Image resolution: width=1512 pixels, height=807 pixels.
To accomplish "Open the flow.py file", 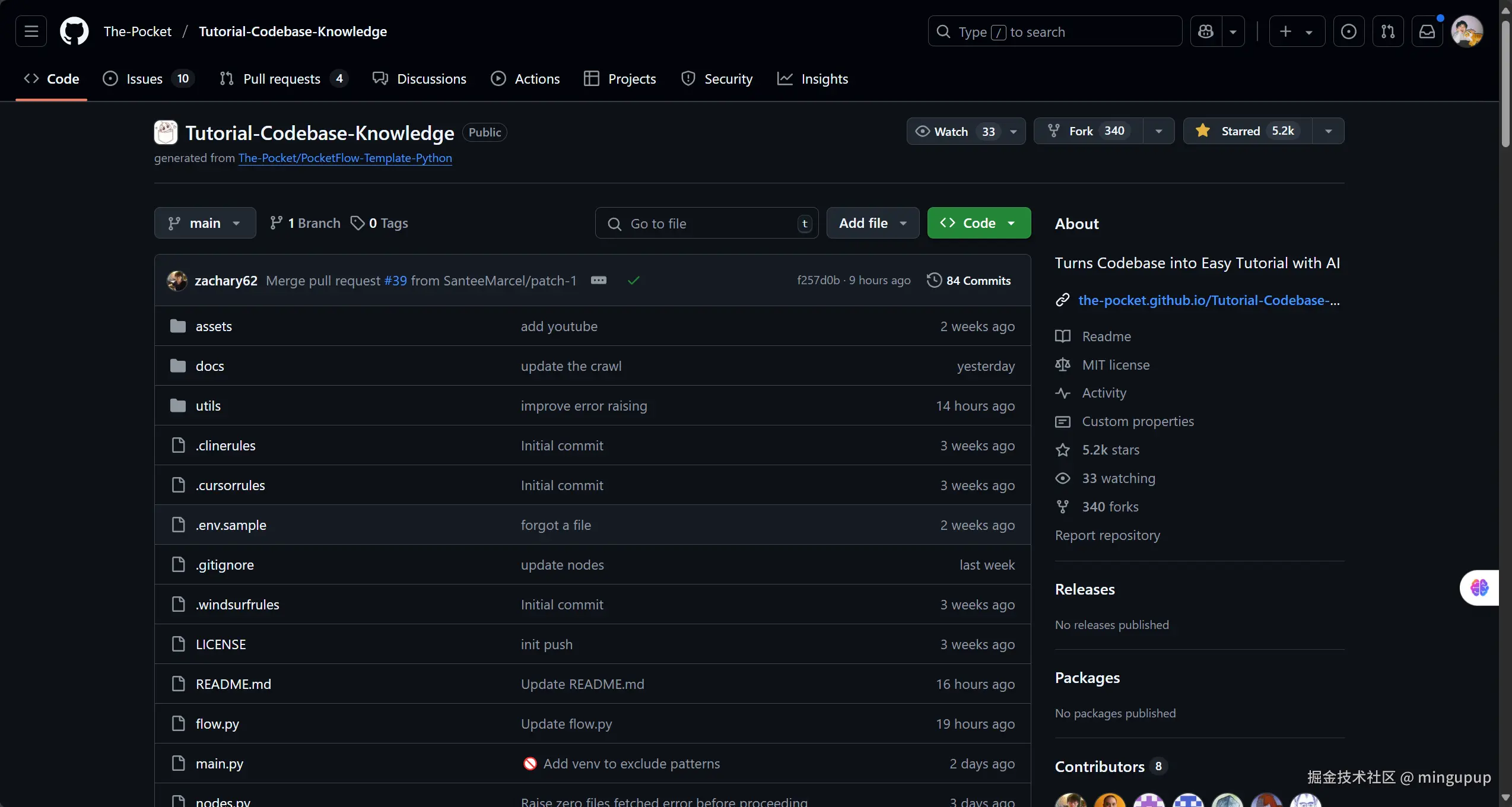I will (217, 723).
